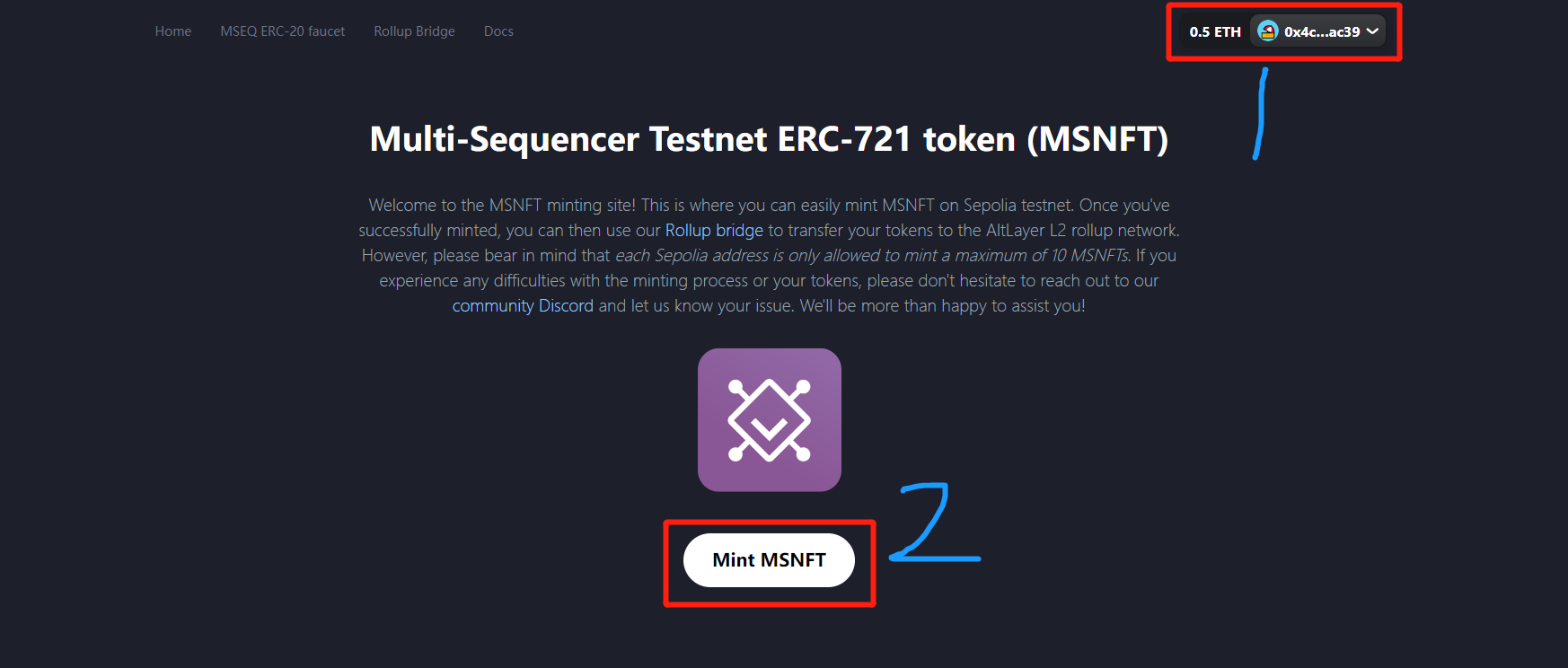Click the white diamond checkmark emblem
The width and height of the screenshot is (1568, 668).
(x=769, y=420)
